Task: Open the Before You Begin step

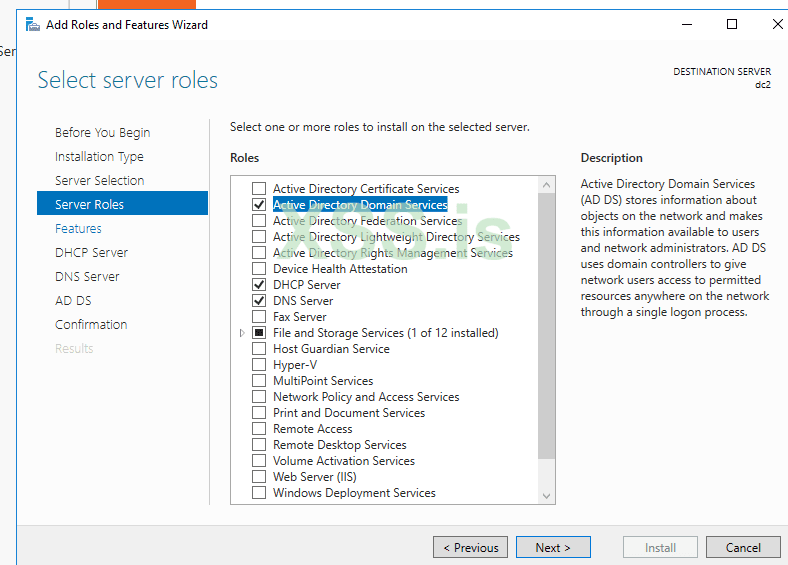Action: (x=102, y=133)
